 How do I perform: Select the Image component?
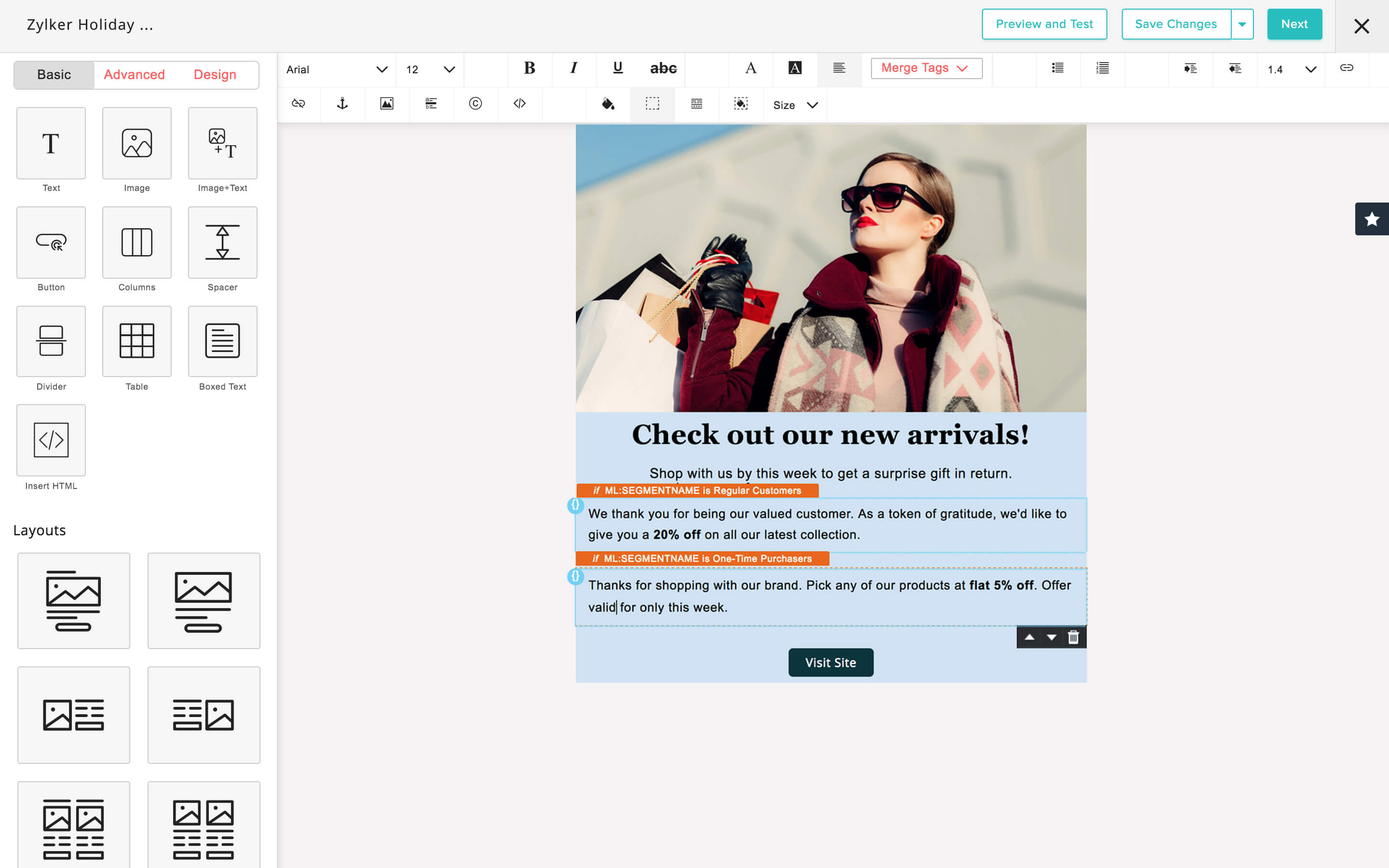click(136, 144)
